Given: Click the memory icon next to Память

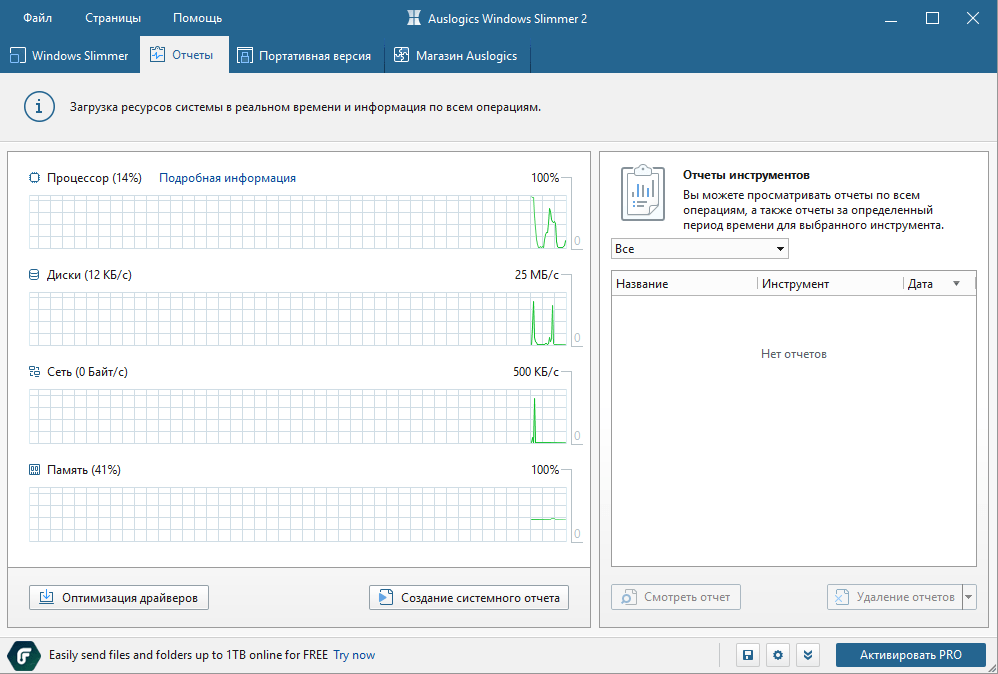Looking at the screenshot, I should tap(34, 470).
